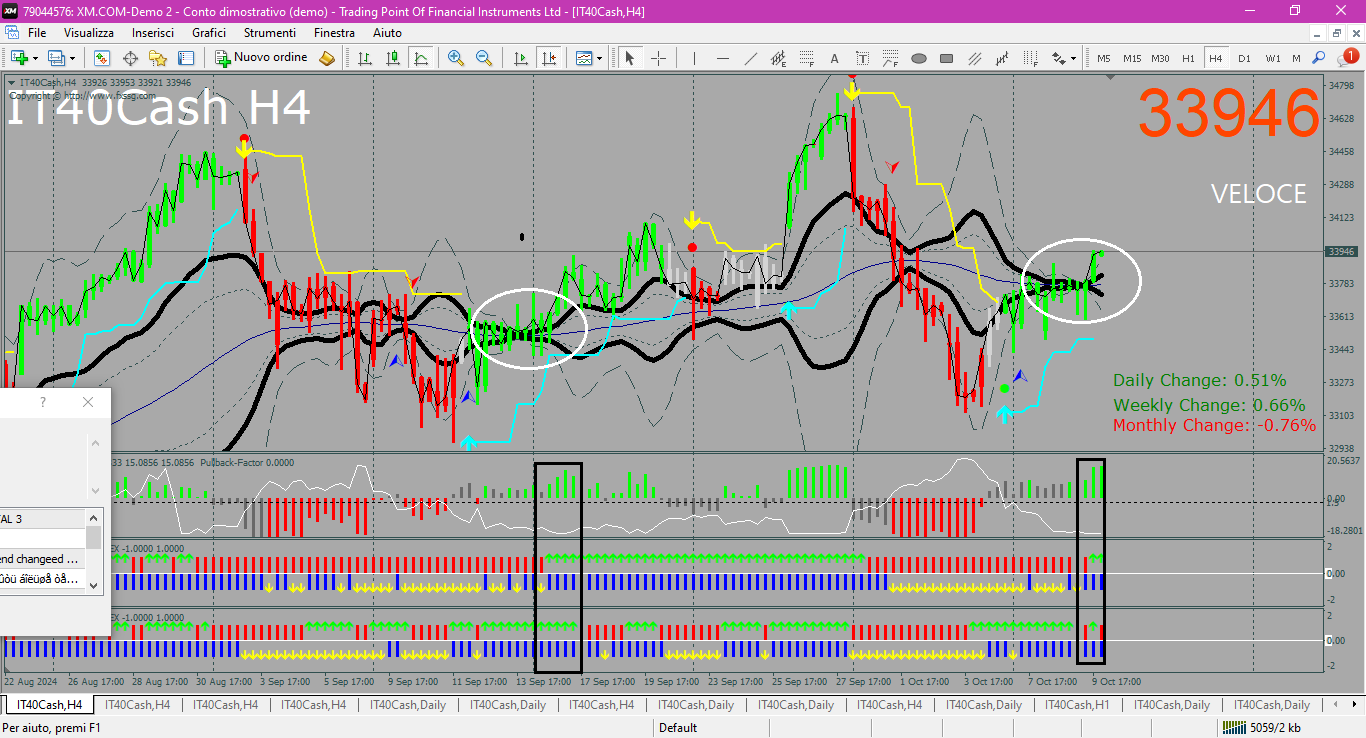Switch to the IT40Cash,H1 chart tab
Viewport: 1366px width, 738px height.
(1077, 705)
